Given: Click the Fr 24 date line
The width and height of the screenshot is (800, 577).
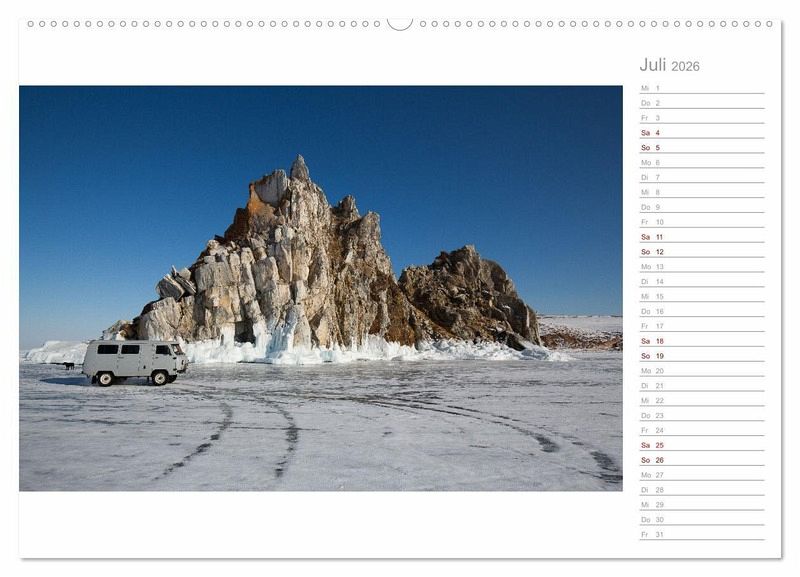Looking at the screenshot, I should 700,430.
